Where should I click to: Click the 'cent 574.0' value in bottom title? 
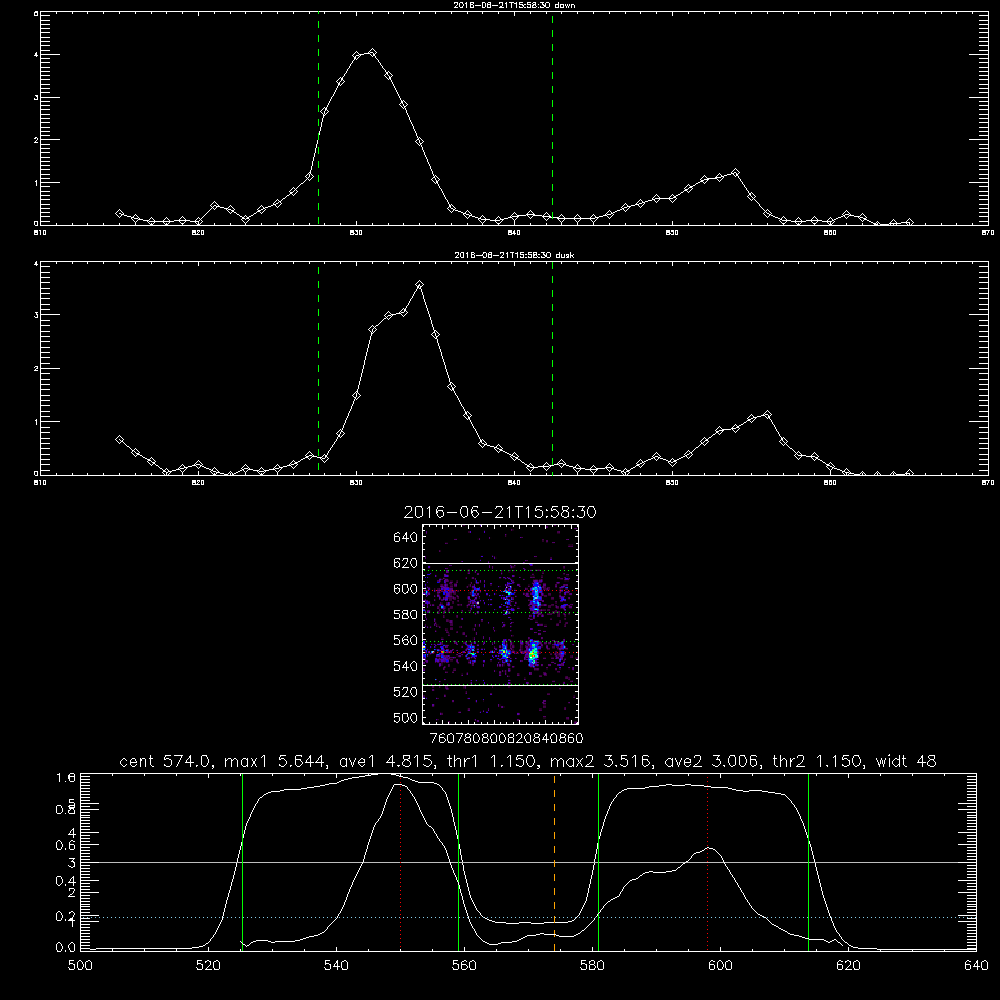tap(168, 761)
